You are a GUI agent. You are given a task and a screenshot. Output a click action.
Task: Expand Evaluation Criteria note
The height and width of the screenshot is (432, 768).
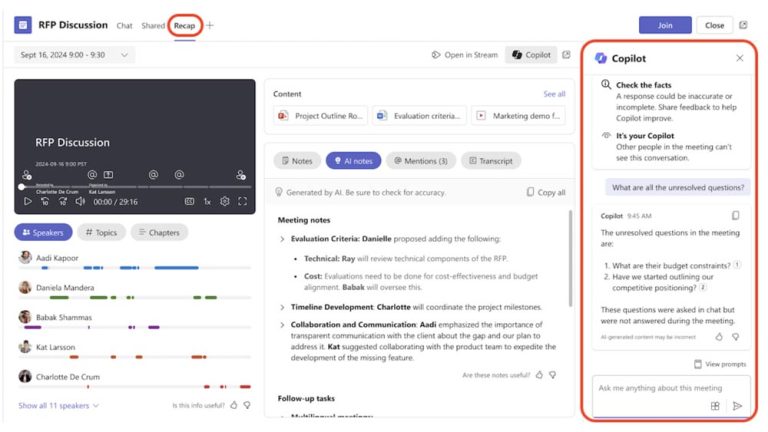(282, 239)
